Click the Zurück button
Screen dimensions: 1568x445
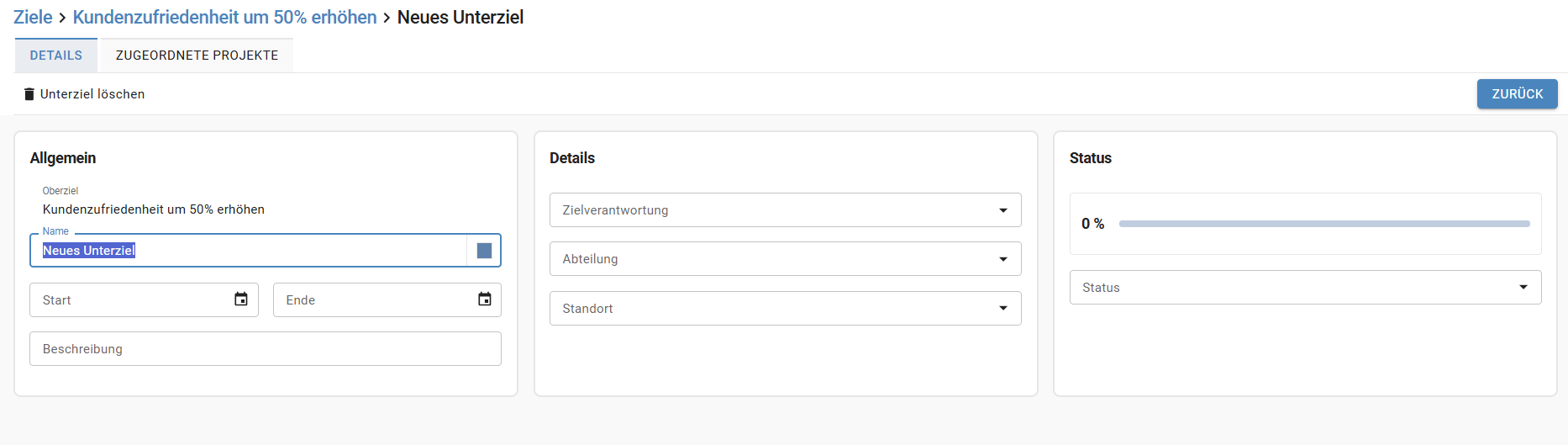click(x=1517, y=94)
